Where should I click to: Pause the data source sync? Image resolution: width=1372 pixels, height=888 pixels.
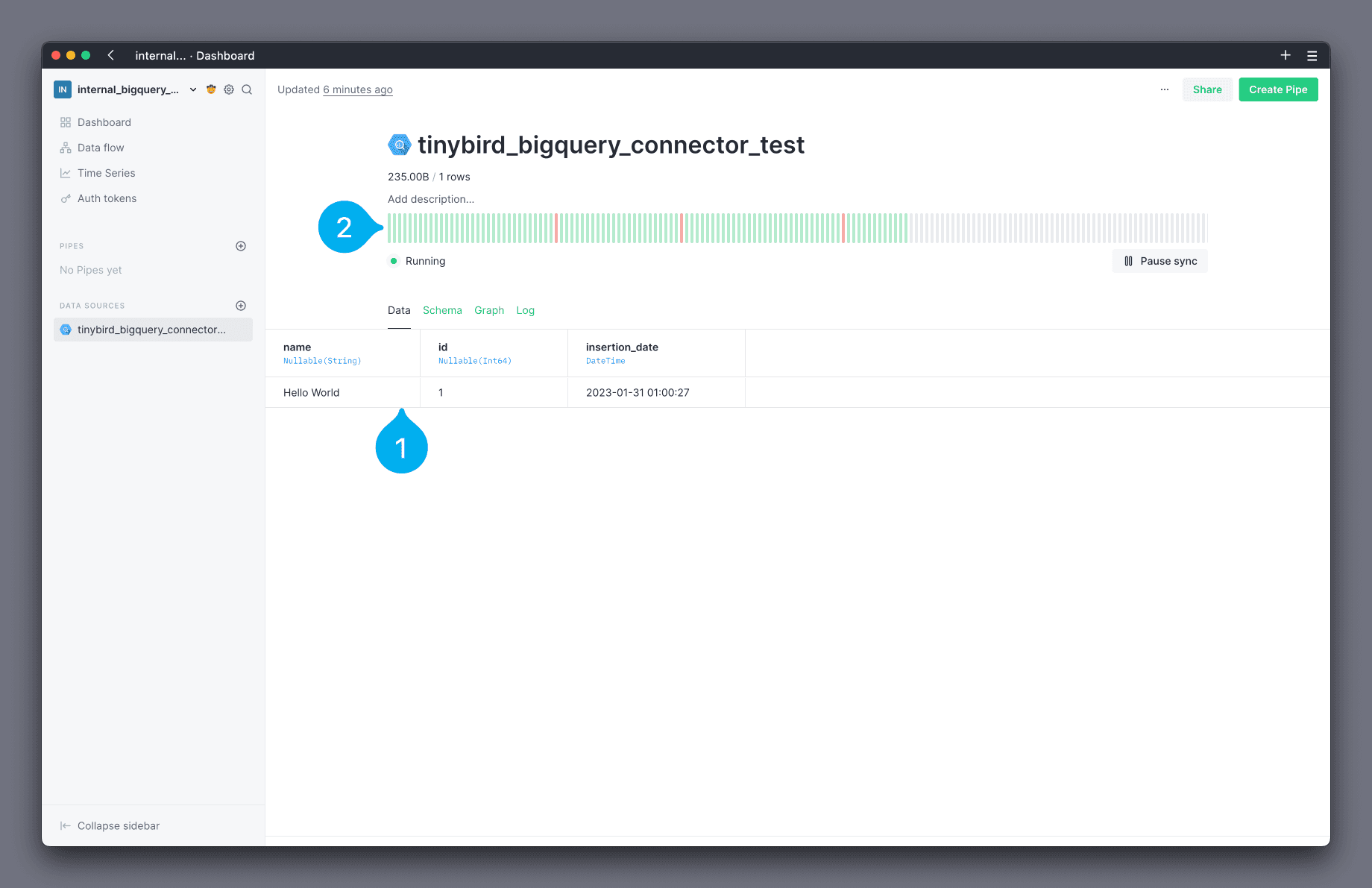point(1160,261)
